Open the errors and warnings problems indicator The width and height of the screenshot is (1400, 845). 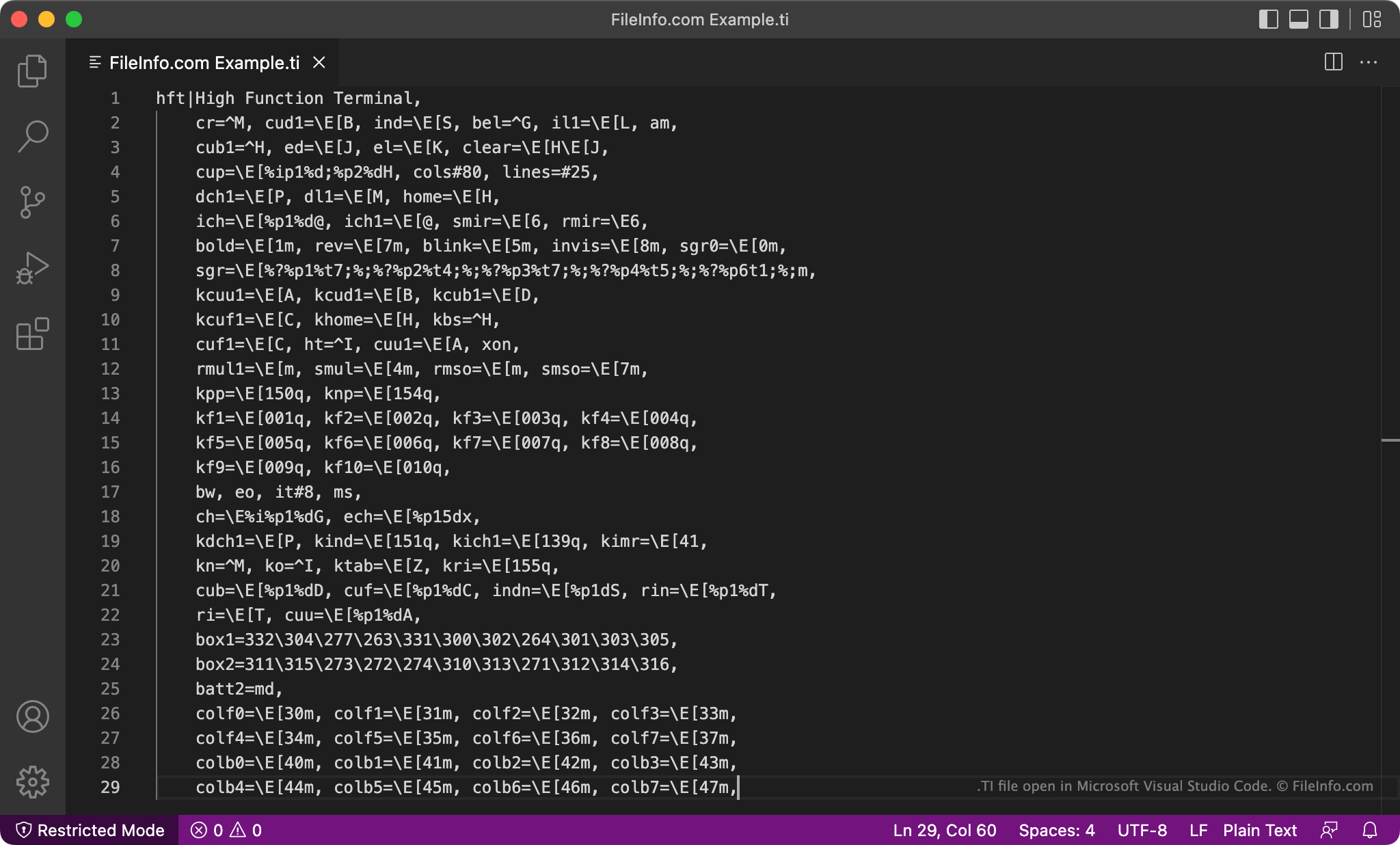[x=226, y=830]
